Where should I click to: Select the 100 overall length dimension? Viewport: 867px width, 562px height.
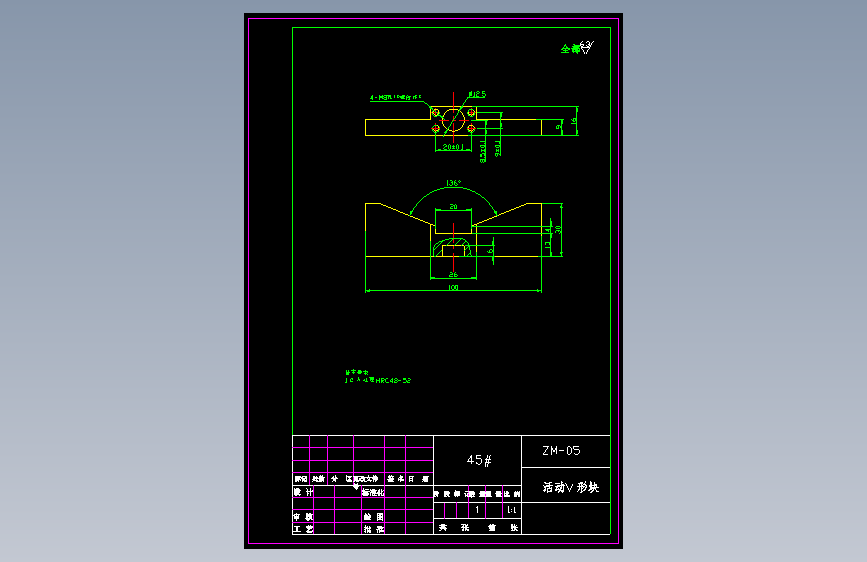[x=453, y=288]
